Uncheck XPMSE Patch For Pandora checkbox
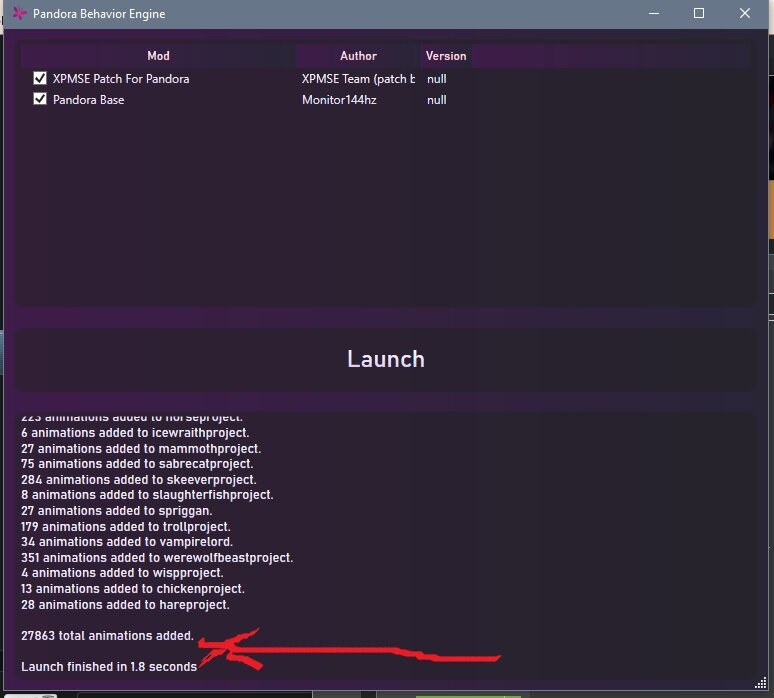The width and height of the screenshot is (774, 698). (40, 78)
